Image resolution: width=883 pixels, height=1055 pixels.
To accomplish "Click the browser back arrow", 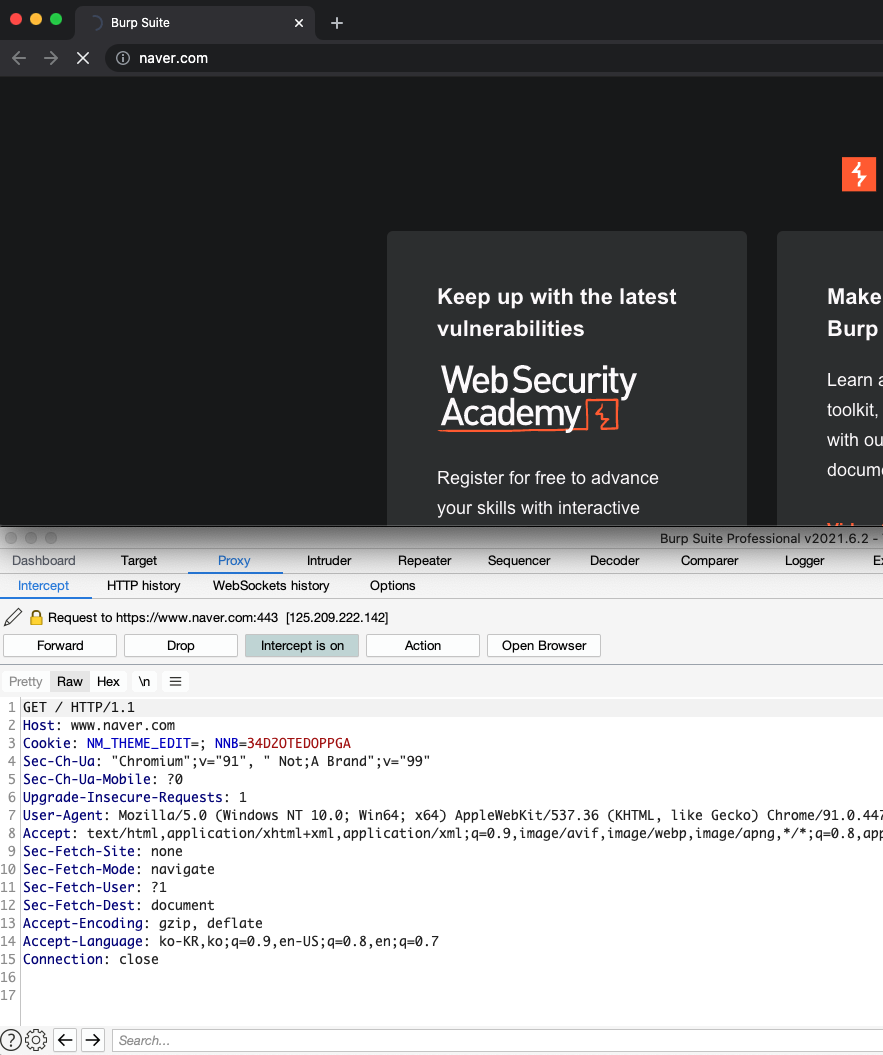I will pos(19,59).
